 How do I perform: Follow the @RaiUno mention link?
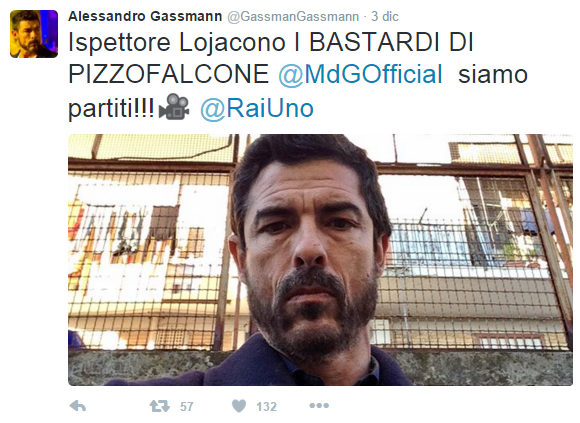pos(257,108)
